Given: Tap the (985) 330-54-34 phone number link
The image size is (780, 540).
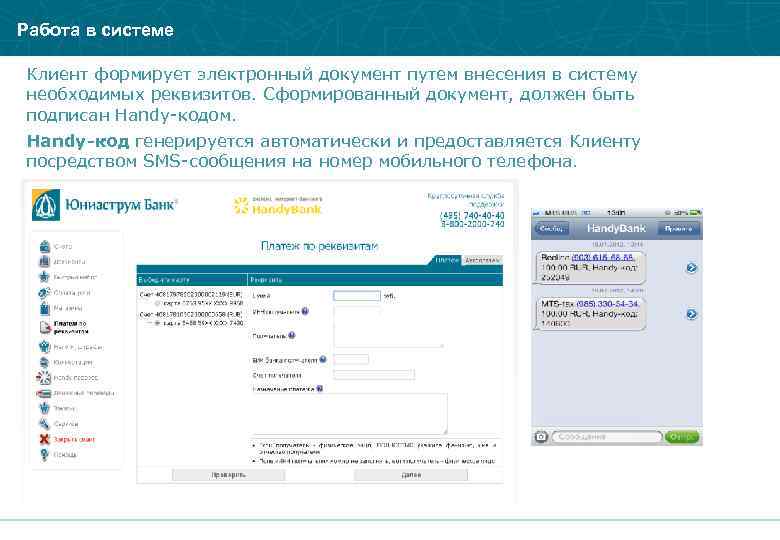Looking at the screenshot, I should click(x=607, y=303).
